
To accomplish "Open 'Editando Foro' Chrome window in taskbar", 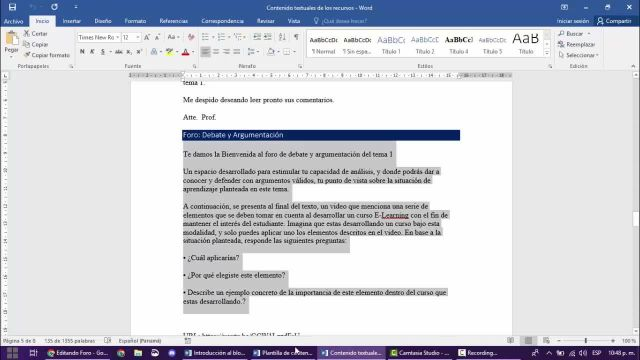I will (78, 353).
